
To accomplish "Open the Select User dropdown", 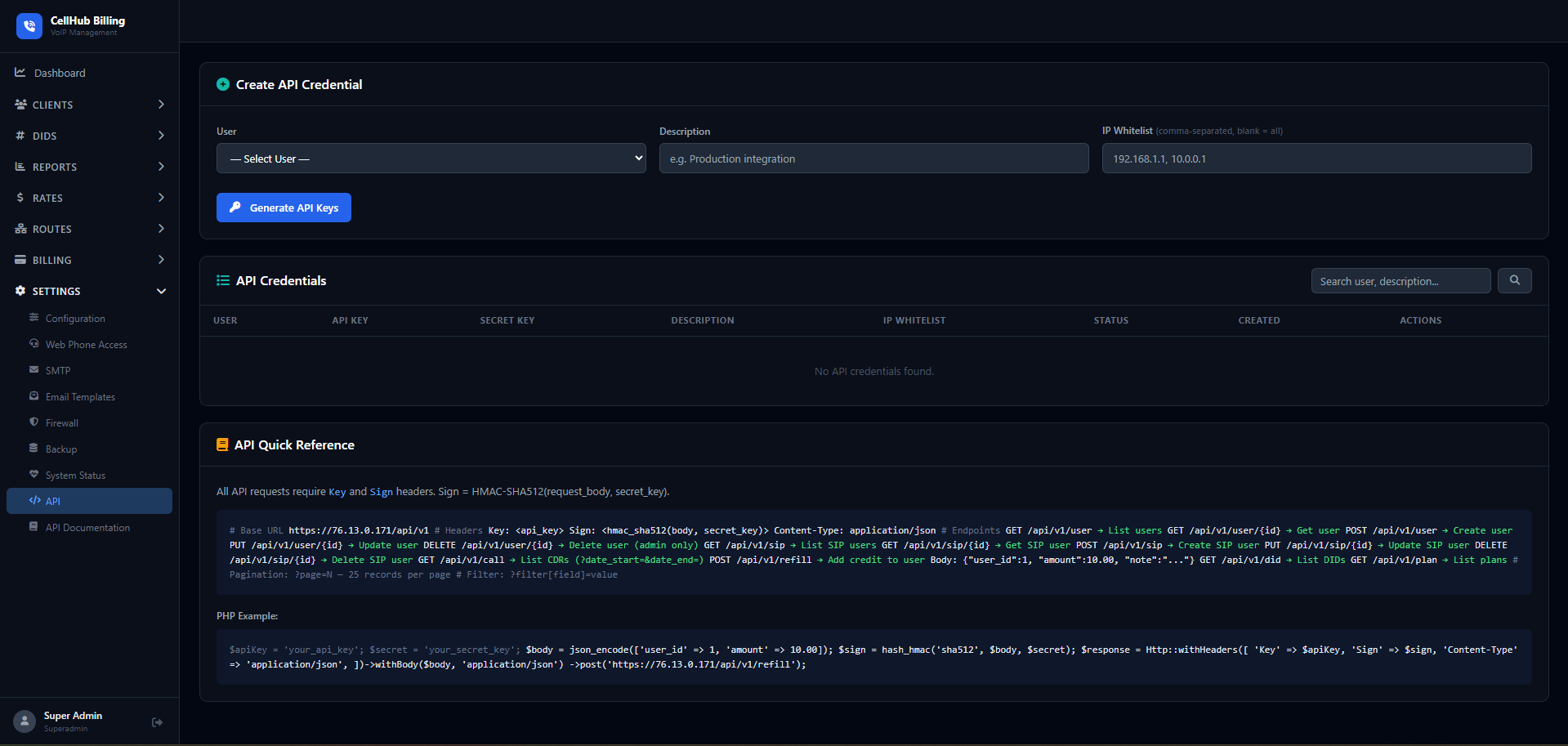I will (x=431, y=159).
